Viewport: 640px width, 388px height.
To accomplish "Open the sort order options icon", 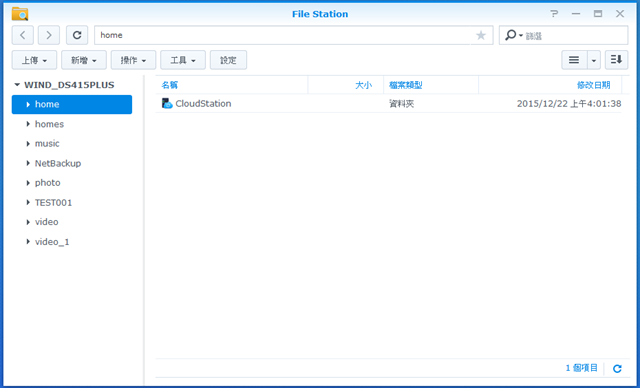I will click(616, 60).
